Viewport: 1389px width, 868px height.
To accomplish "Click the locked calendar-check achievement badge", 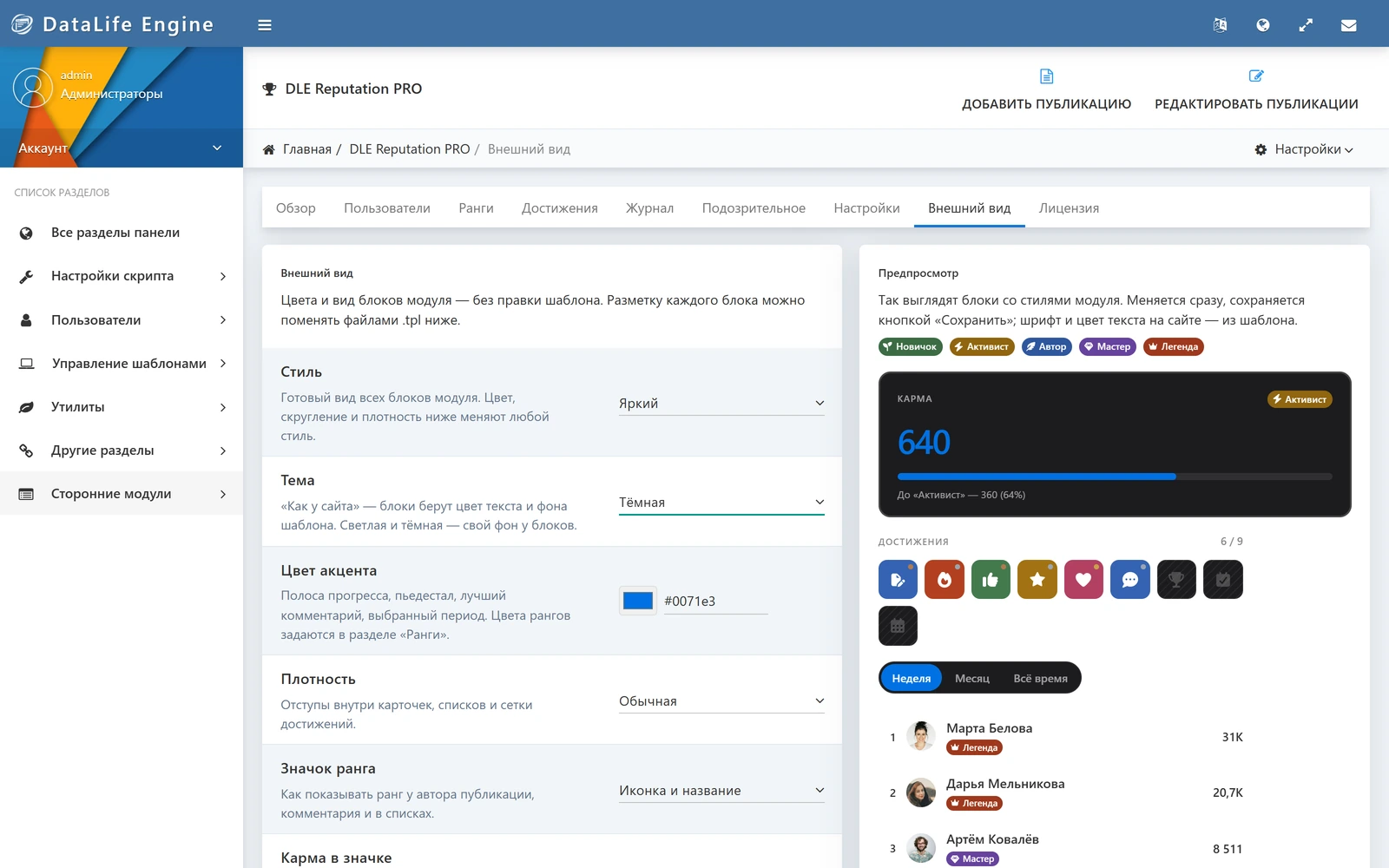I will tap(1223, 580).
